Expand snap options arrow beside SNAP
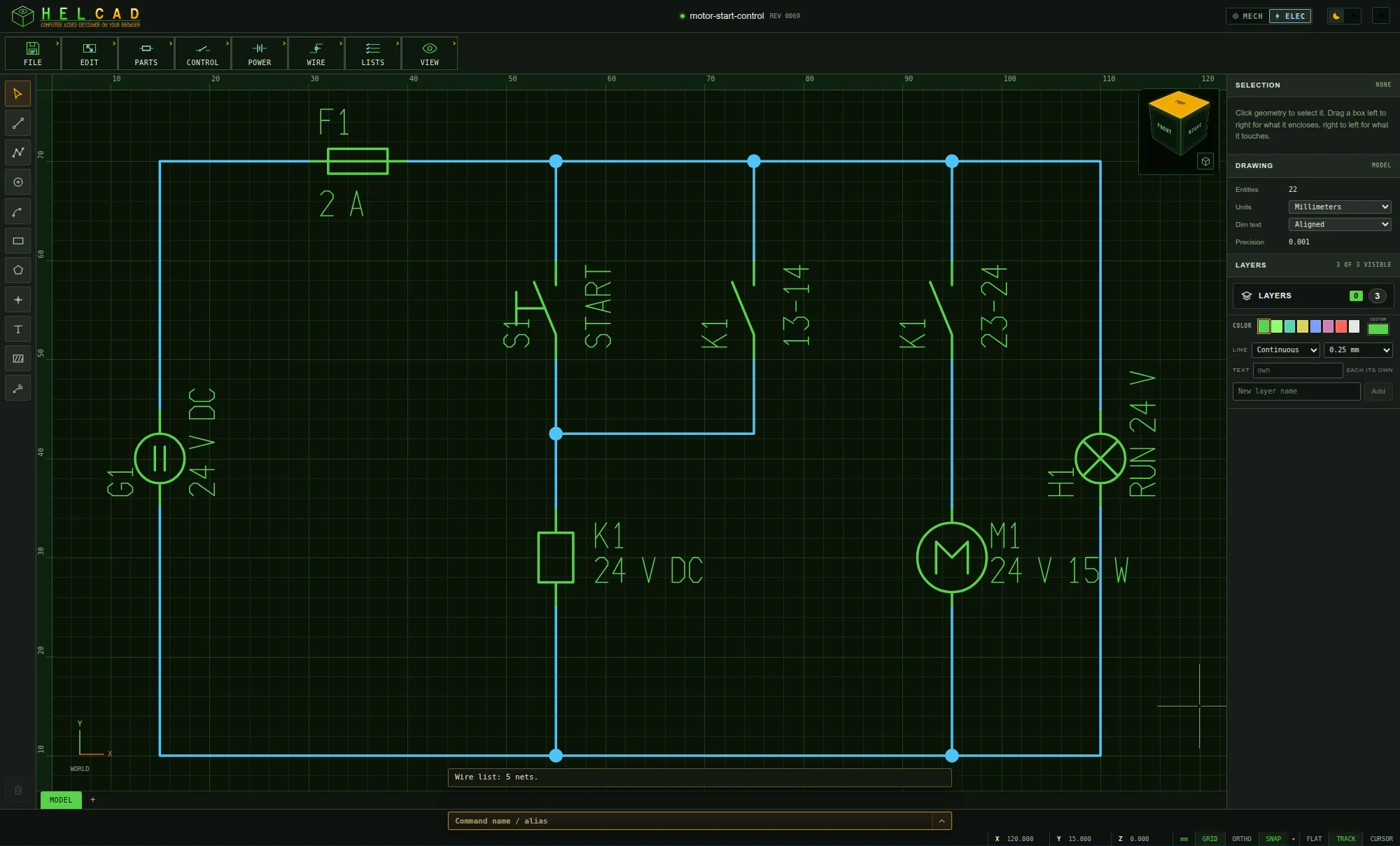The image size is (1400, 846). tap(1294, 838)
